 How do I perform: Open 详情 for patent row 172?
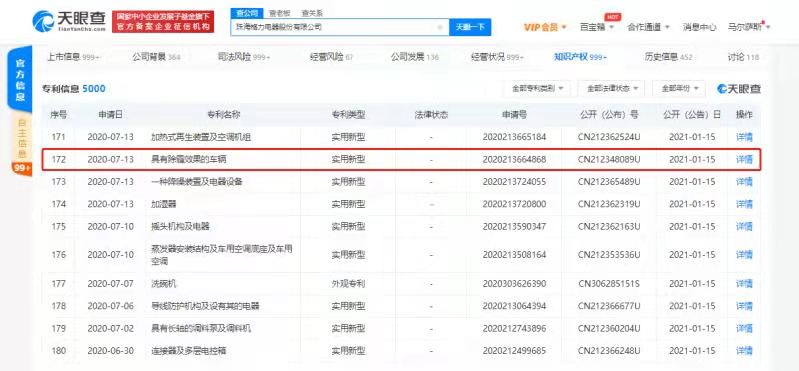744,160
